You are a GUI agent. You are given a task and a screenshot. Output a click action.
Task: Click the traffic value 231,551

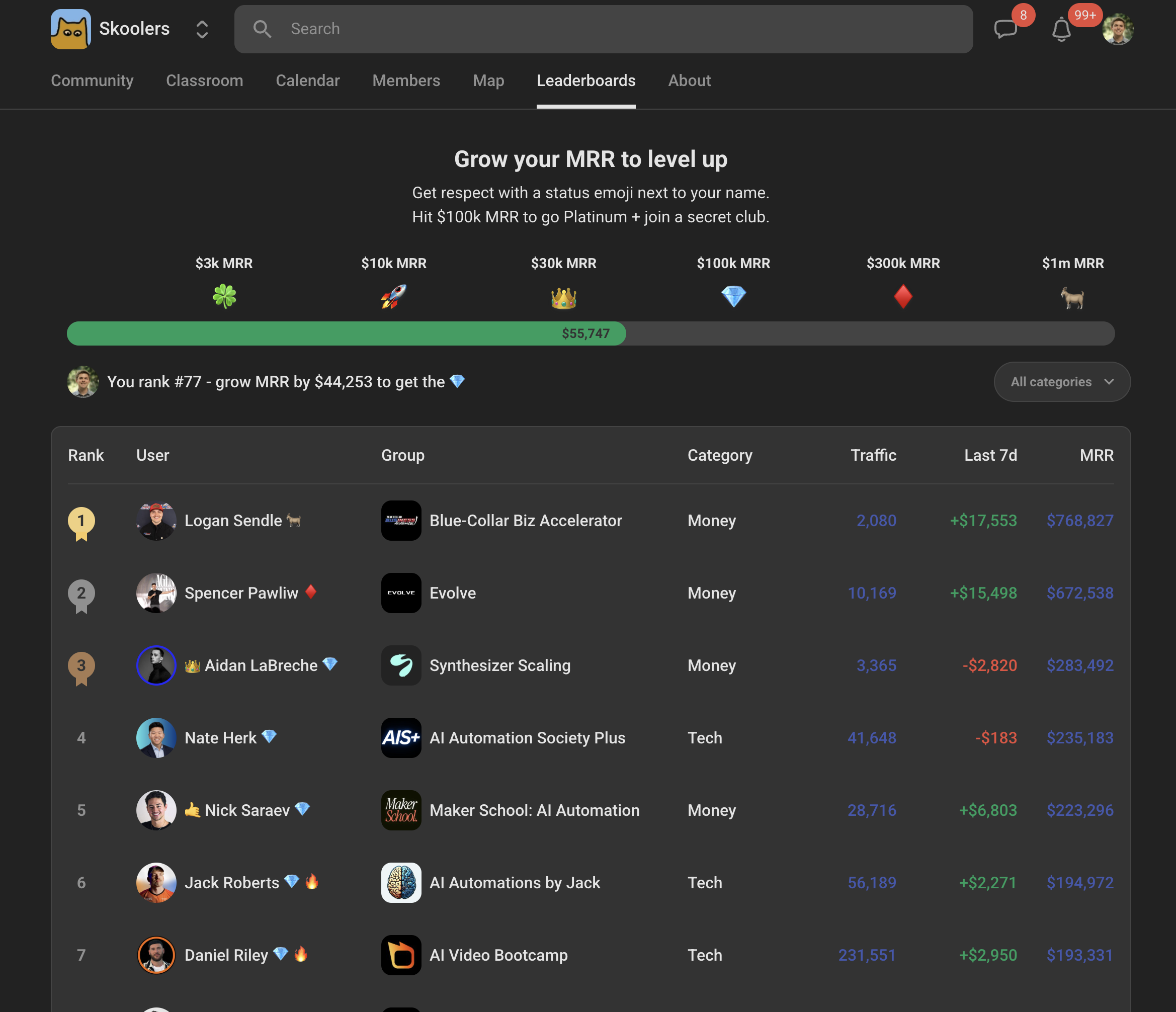point(867,955)
